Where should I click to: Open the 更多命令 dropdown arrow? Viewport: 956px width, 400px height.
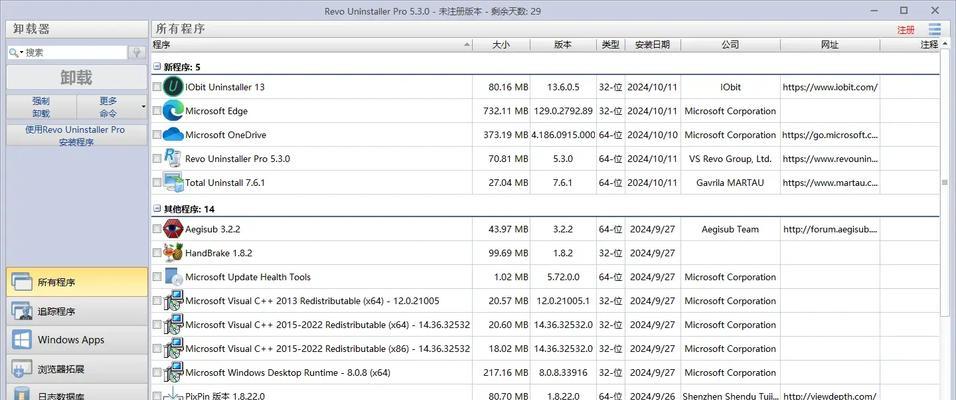point(143,107)
